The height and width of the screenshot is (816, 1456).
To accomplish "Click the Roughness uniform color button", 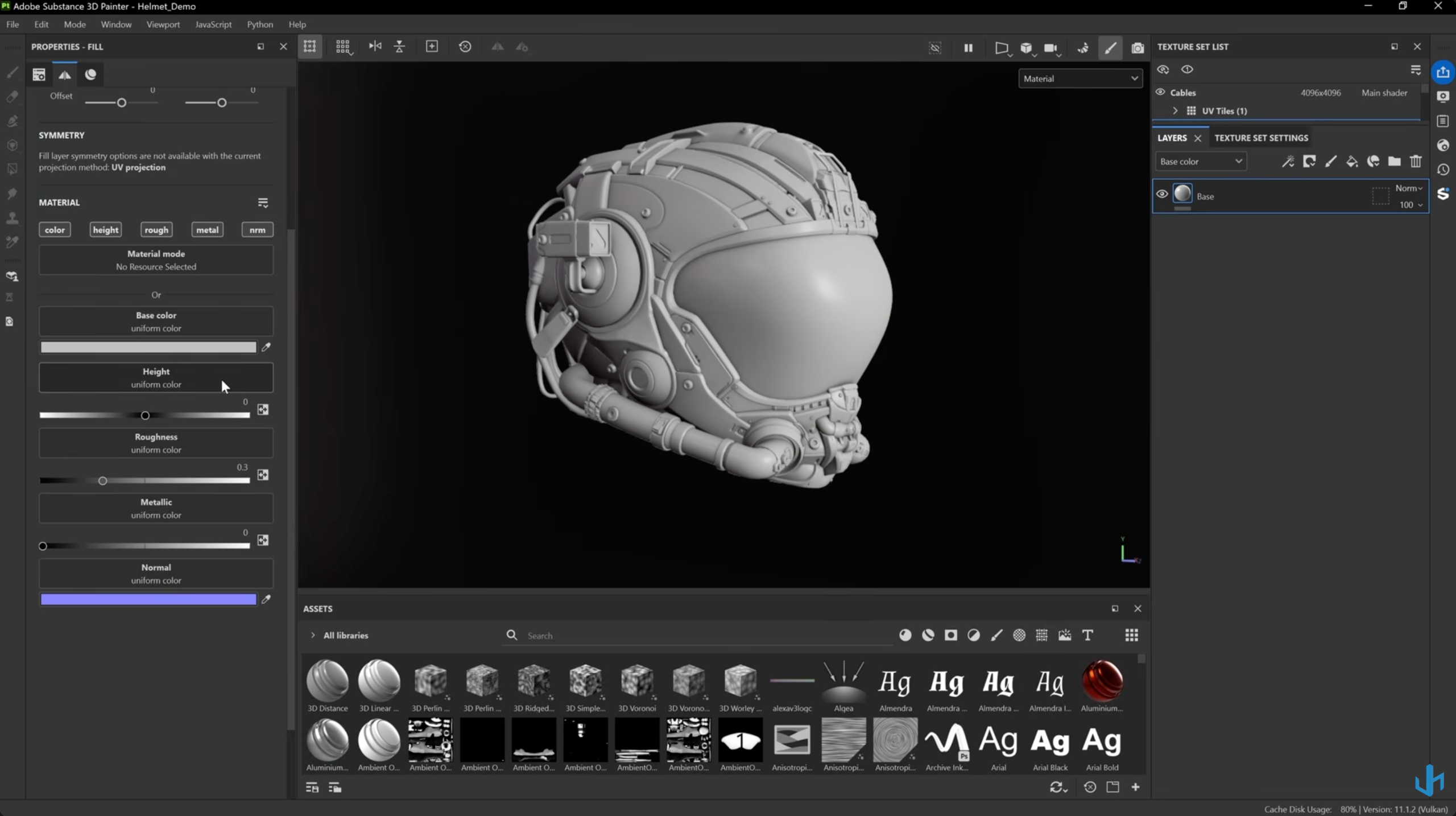I will tap(156, 443).
